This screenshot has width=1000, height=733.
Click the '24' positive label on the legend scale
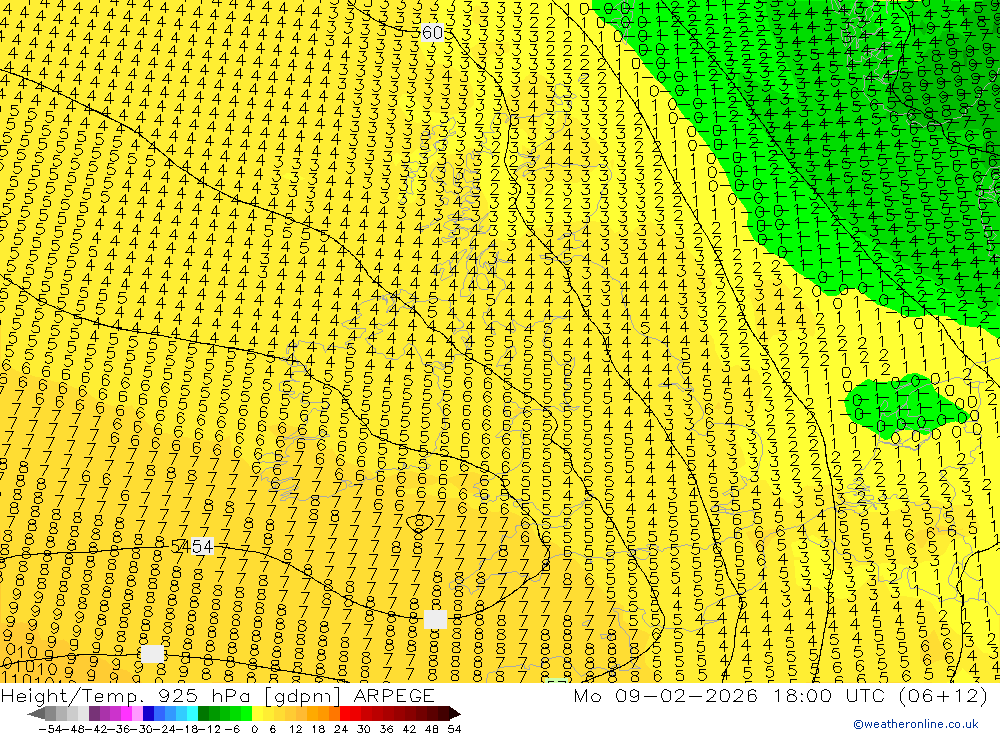click(341, 729)
